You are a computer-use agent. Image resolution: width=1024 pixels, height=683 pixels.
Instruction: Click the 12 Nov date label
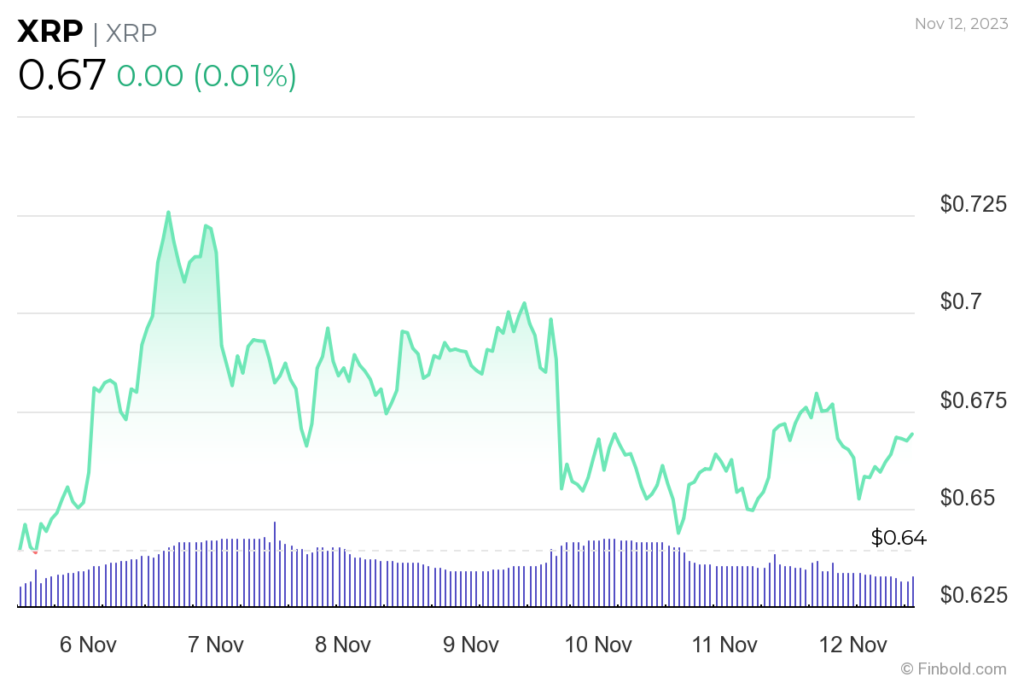853,645
